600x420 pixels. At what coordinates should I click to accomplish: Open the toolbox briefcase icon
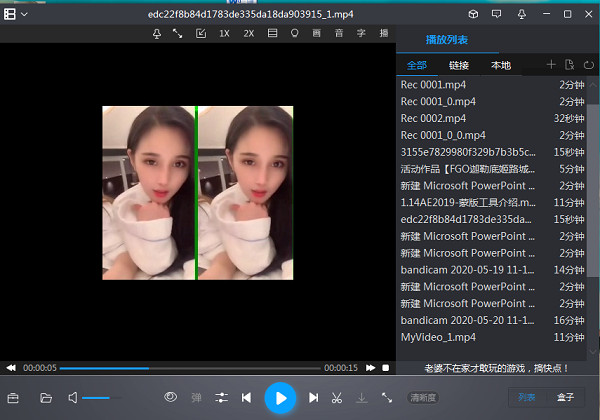click(13, 398)
